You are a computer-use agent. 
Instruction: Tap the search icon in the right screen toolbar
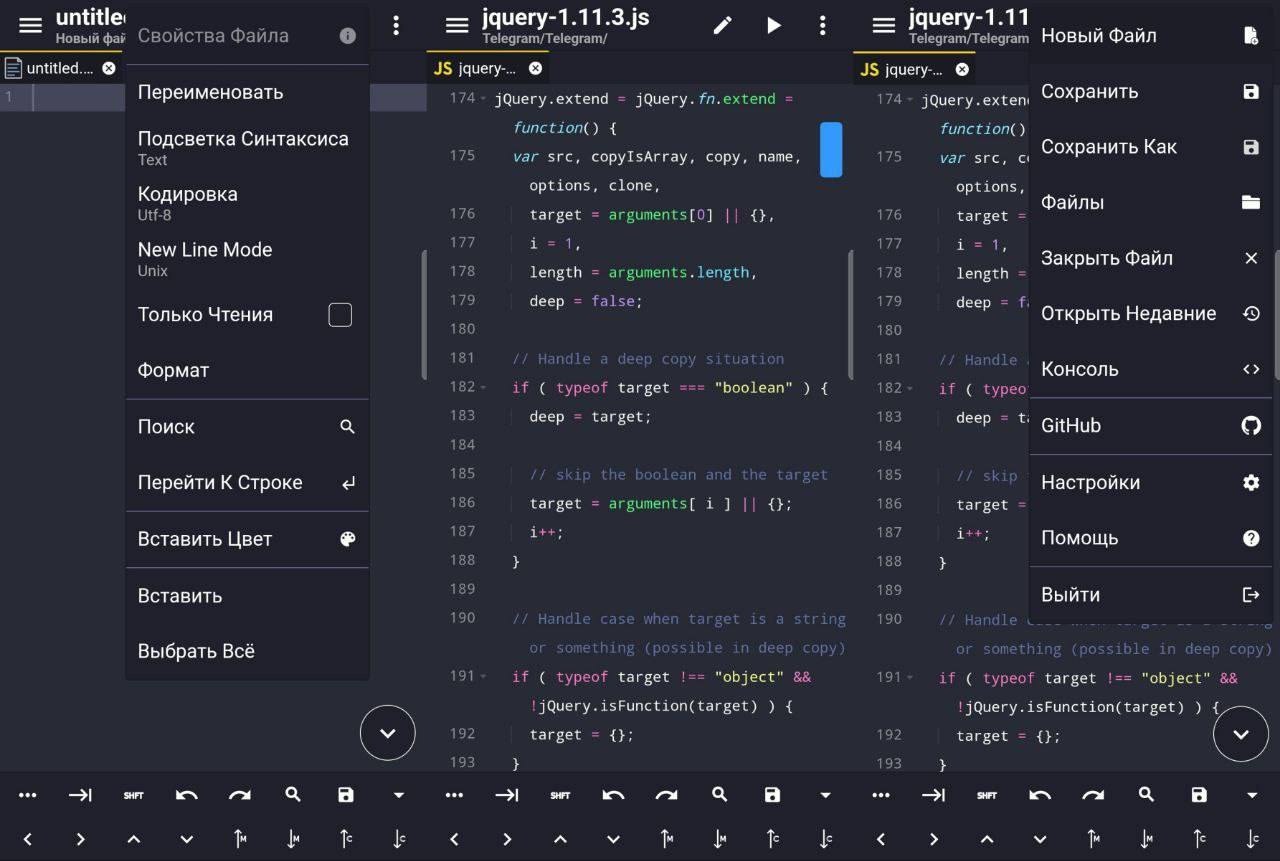[x=1146, y=795]
